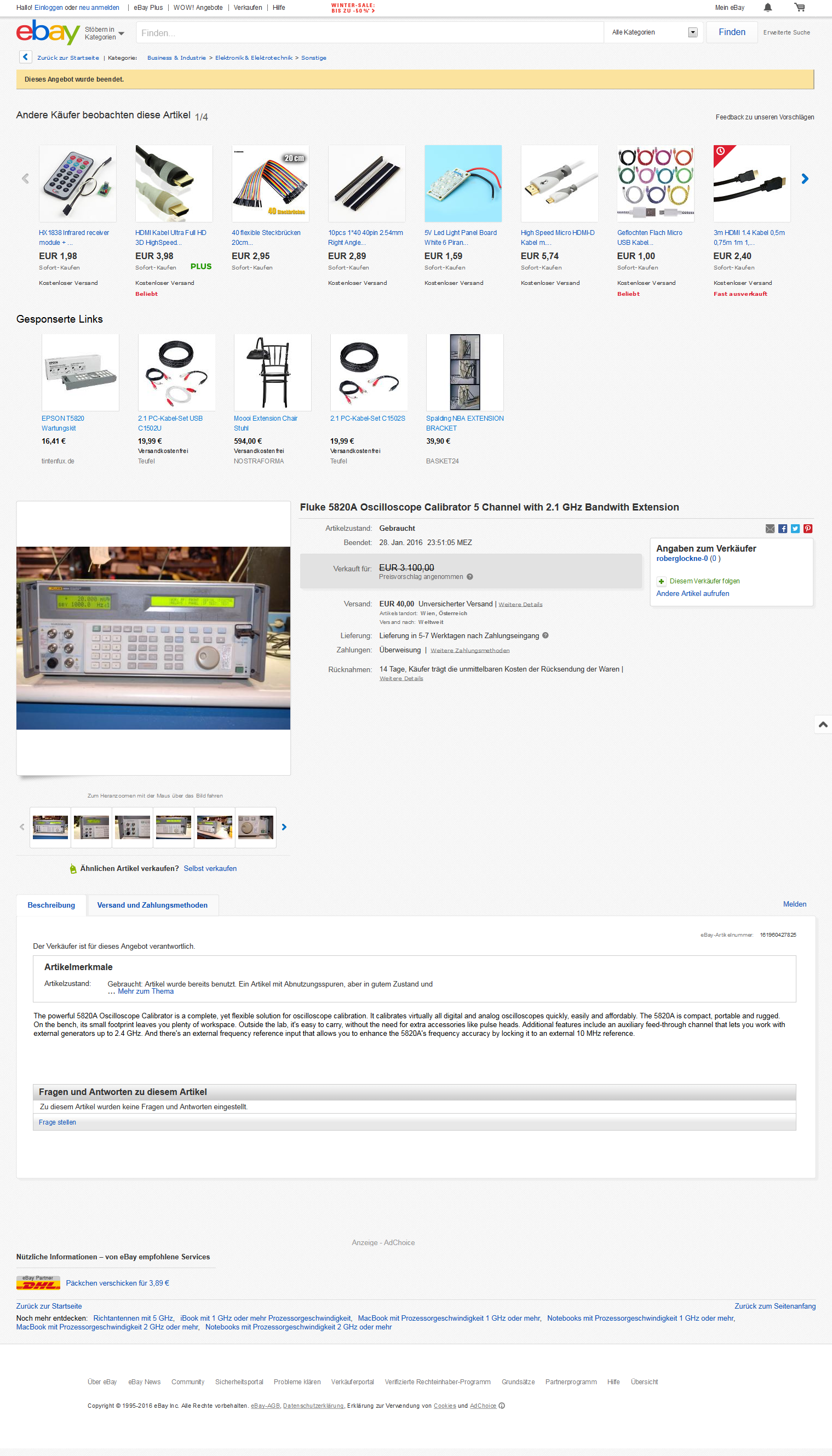This screenshot has width=832, height=1456.
Task: Click the green tag icon beside Ähnlichen Artikel verkaufen
Action: (73, 869)
